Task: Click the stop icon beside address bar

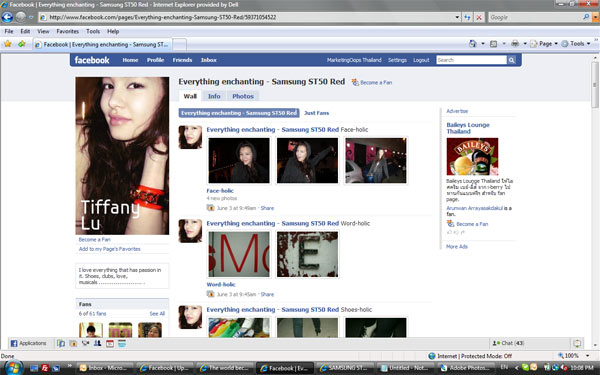Action: pos(479,17)
